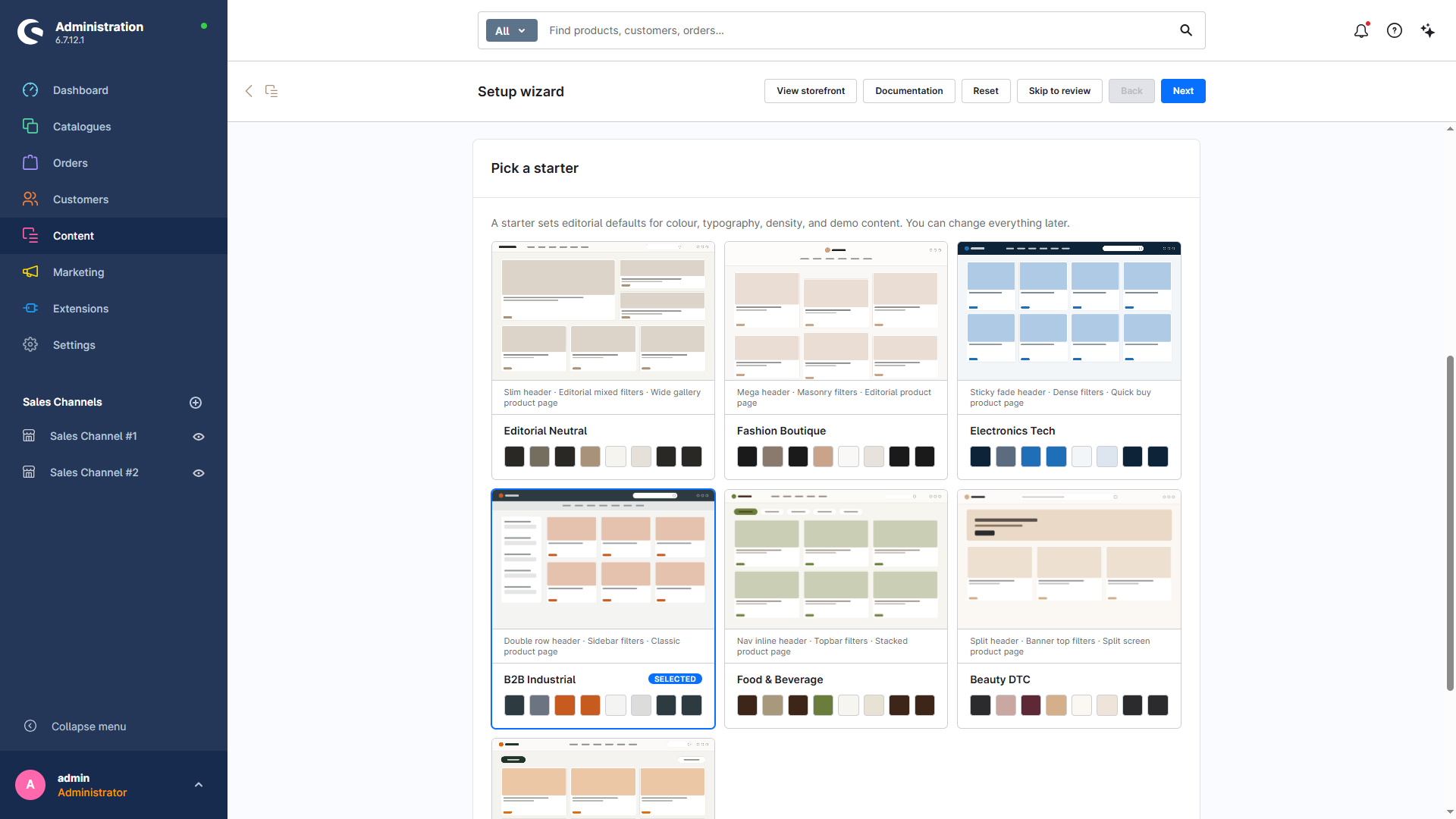The height and width of the screenshot is (819, 1456).
Task: Select the Fashion Boutique starter thumbnail
Action: pos(836,312)
